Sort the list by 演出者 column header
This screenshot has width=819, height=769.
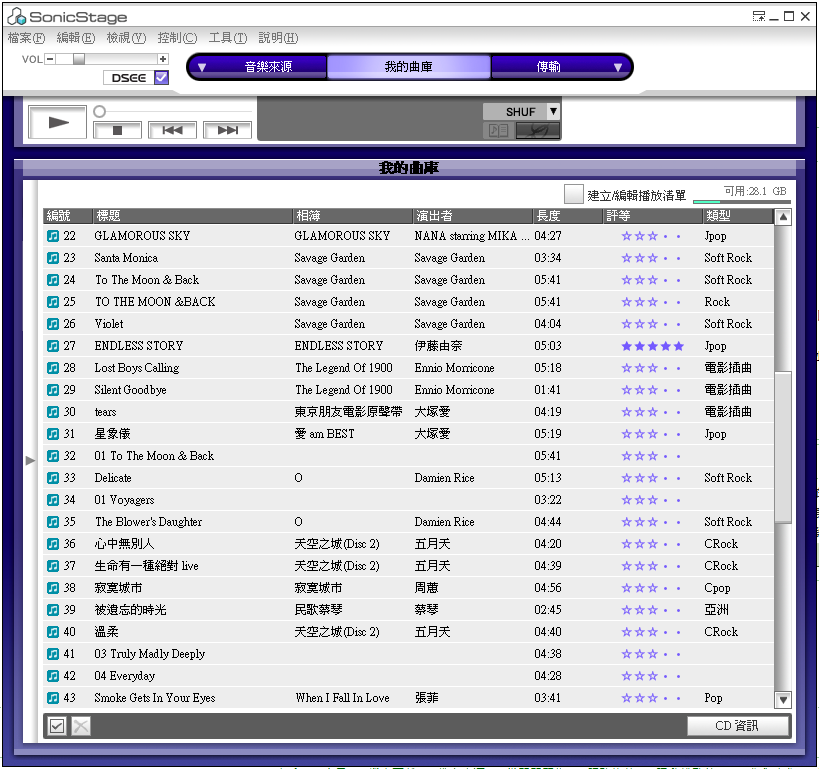tap(472, 216)
